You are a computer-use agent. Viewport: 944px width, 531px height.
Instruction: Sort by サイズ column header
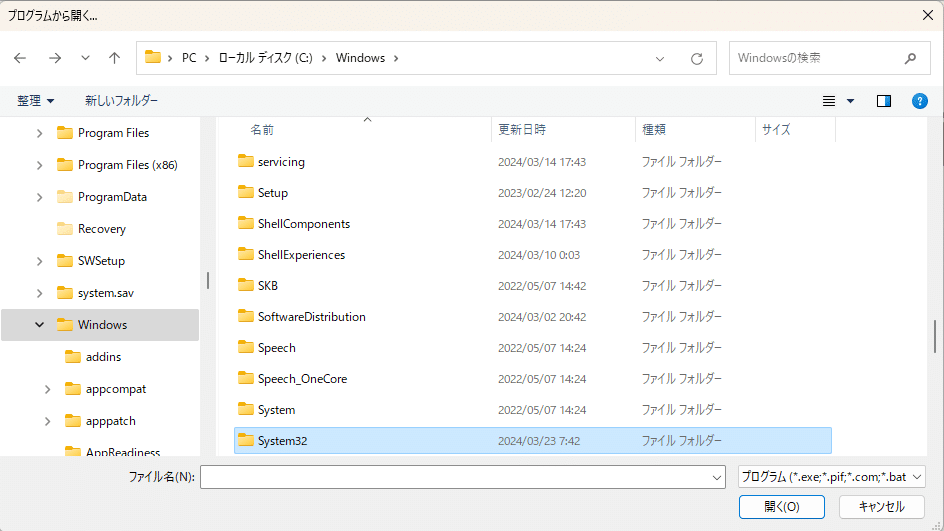[776, 129]
